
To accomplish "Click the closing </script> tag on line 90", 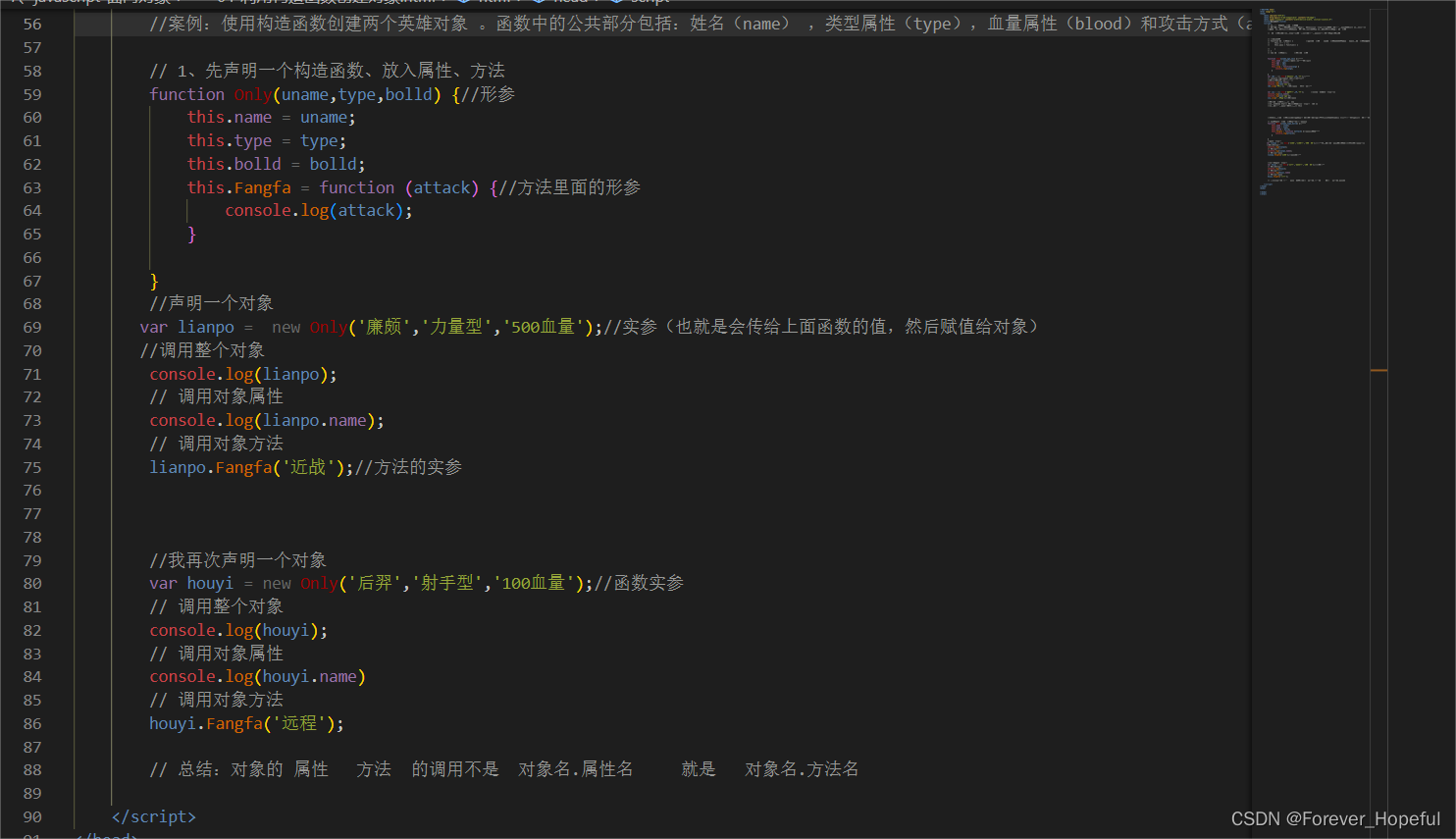I will coord(153,815).
